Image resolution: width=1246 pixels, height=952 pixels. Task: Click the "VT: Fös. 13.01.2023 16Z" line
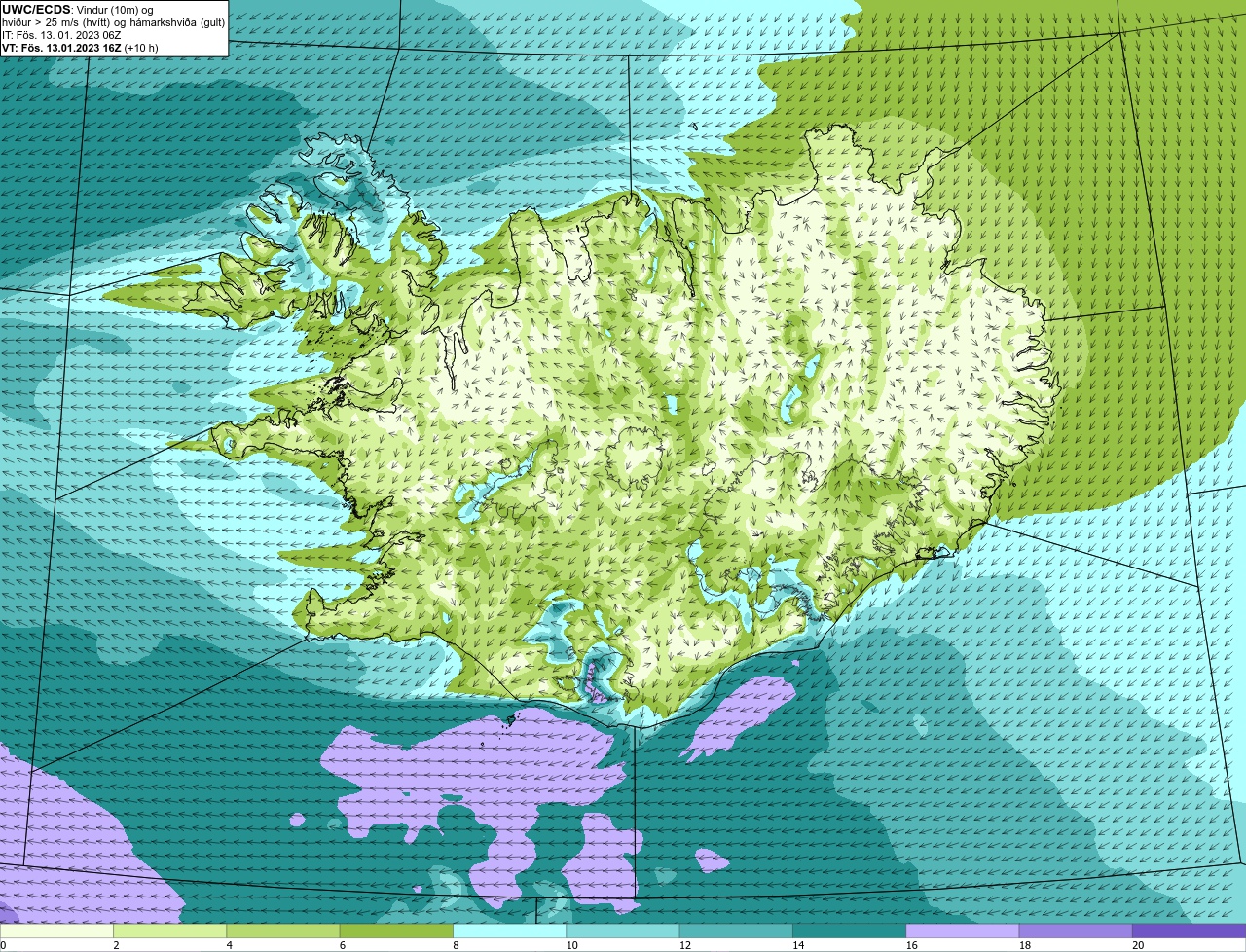80,48
